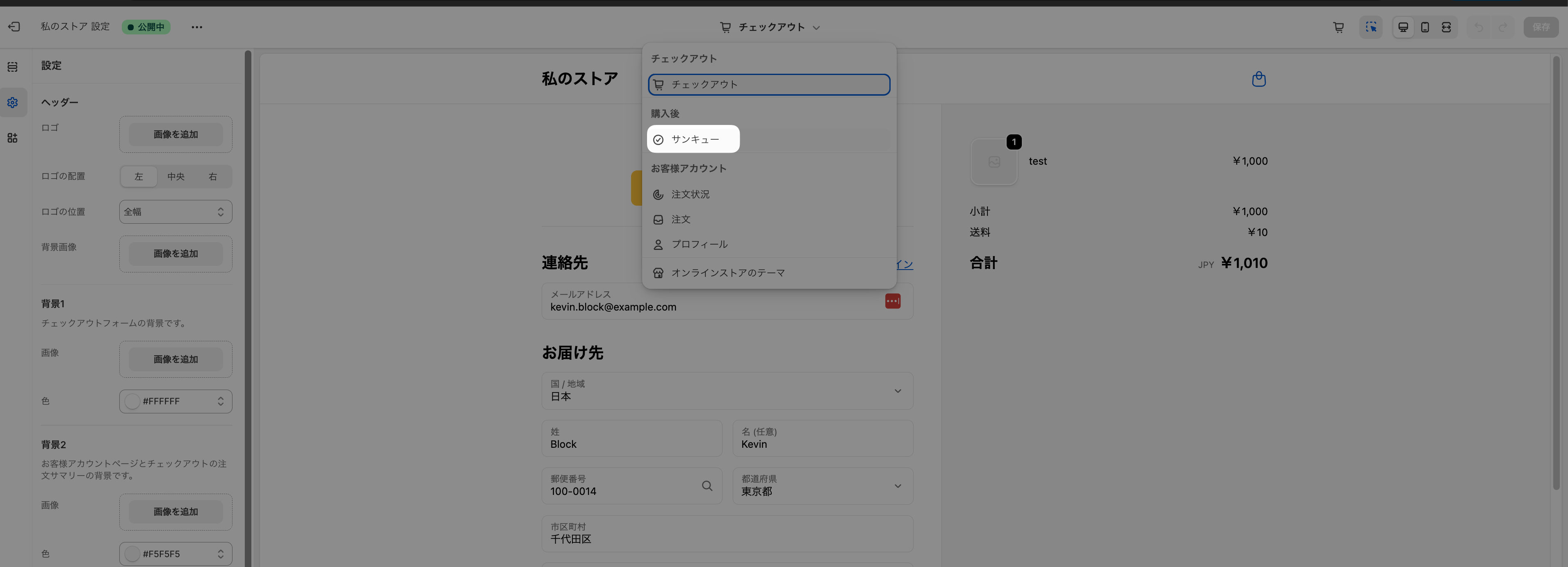Set logo alignment to 中央 (center)
Screen dimensions: 1568x567
(x=176, y=177)
